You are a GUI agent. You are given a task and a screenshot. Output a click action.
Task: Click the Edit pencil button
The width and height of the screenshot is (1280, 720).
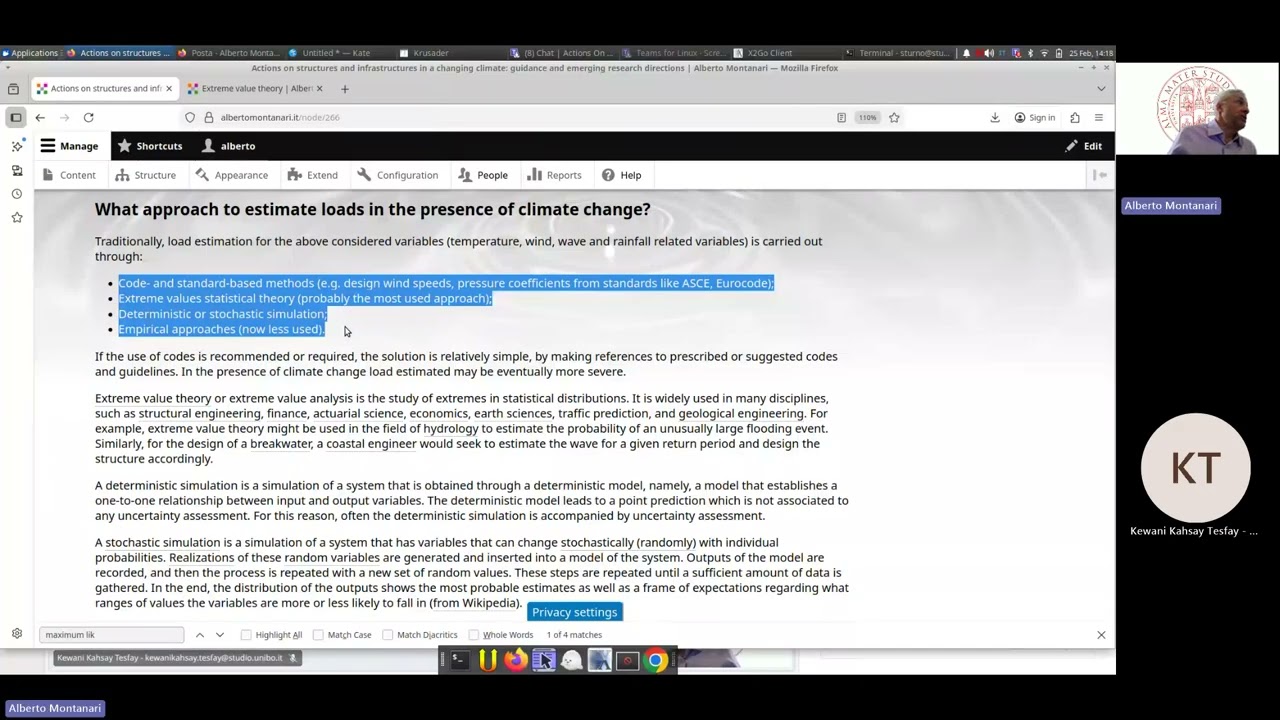click(1083, 146)
